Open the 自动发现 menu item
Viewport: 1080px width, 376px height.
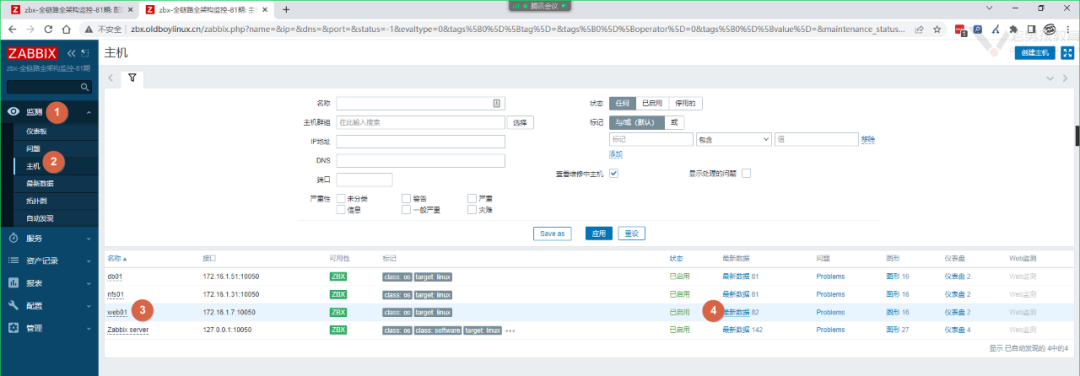pos(40,219)
